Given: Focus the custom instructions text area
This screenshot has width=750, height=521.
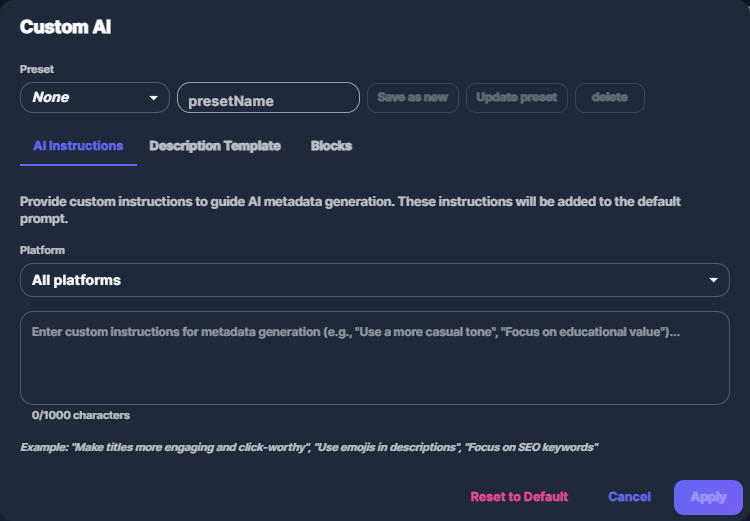Looking at the screenshot, I should 375,358.
